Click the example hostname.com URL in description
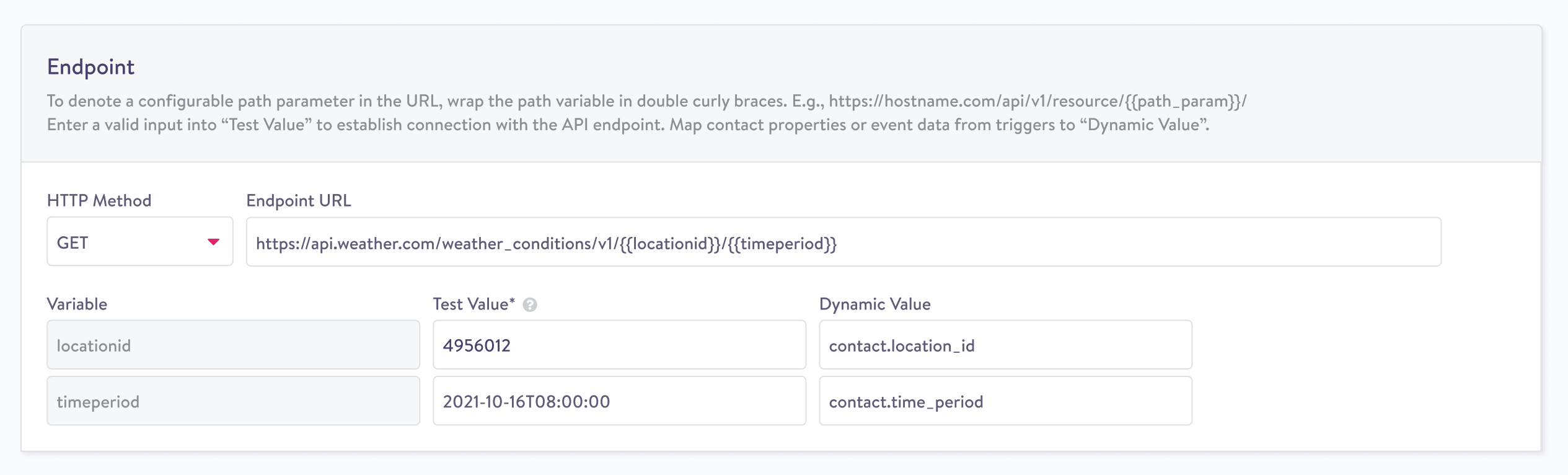The height and width of the screenshot is (475, 1568). [1037, 101]
